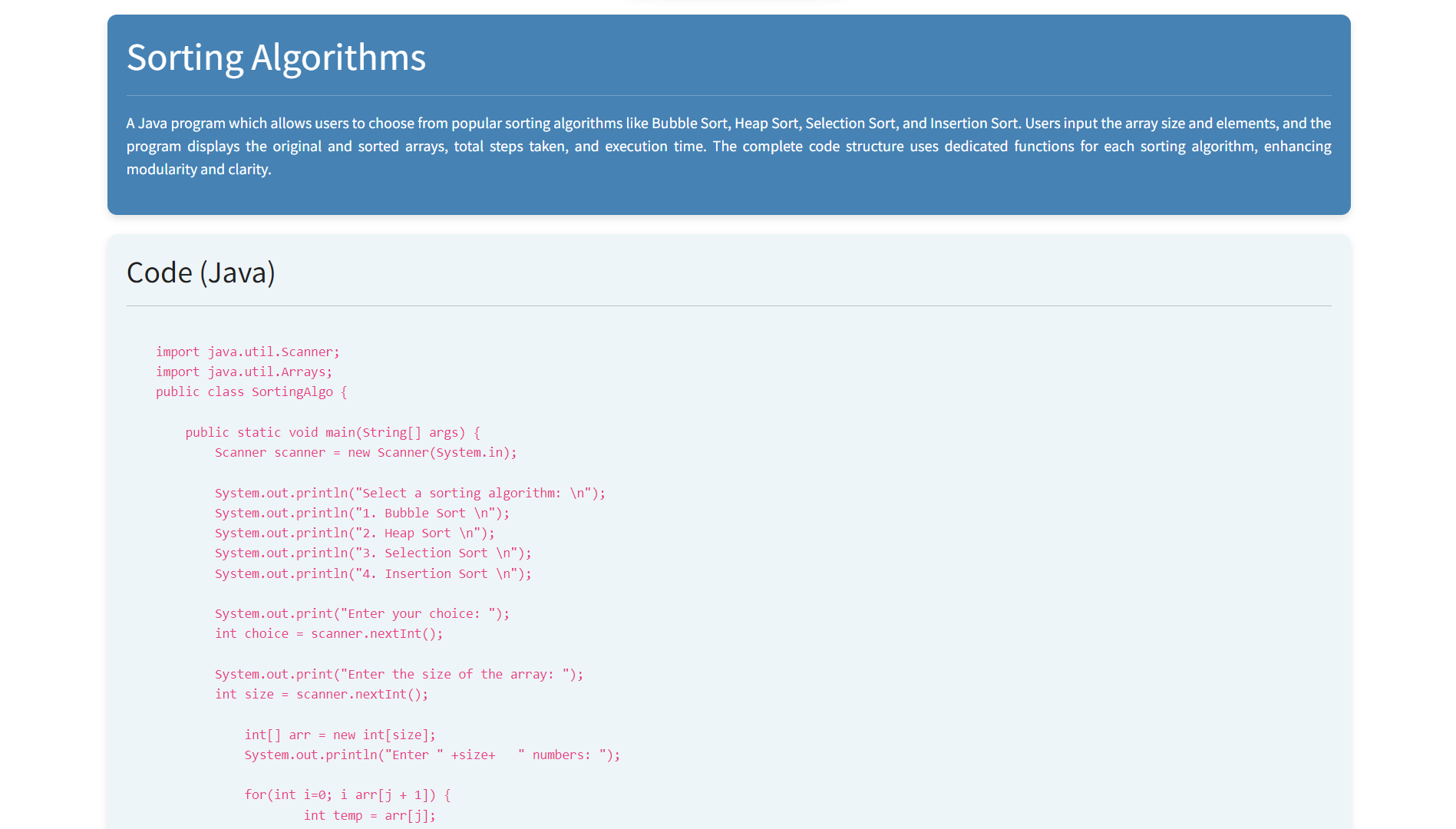Click the 'Enter your choice' print line

(362, 613)
